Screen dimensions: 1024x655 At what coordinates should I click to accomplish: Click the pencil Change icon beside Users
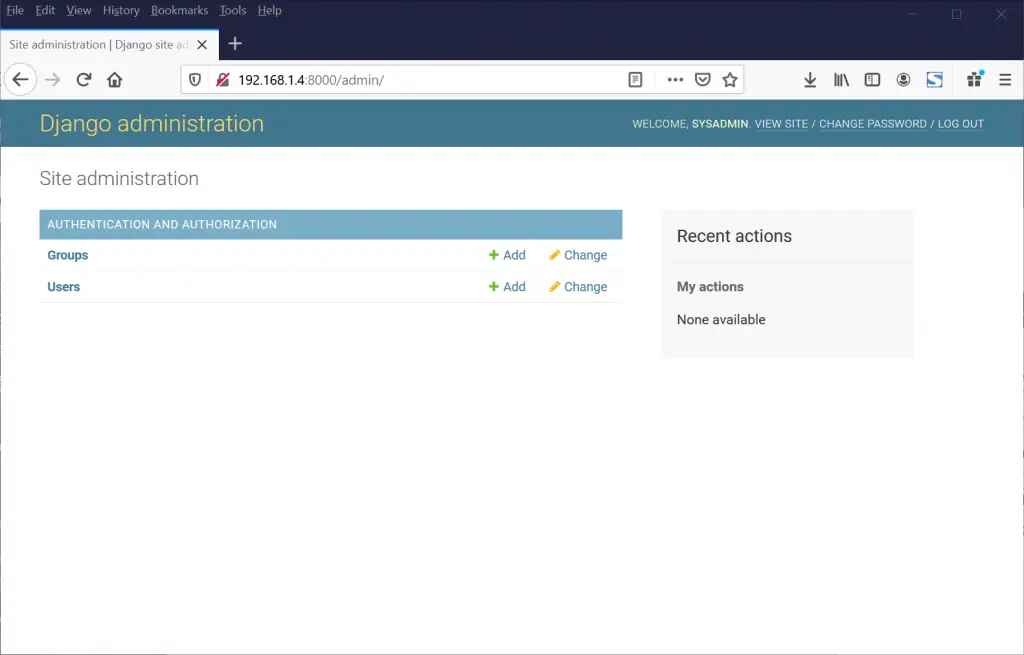pyautogui.click(x=556, y=287)
